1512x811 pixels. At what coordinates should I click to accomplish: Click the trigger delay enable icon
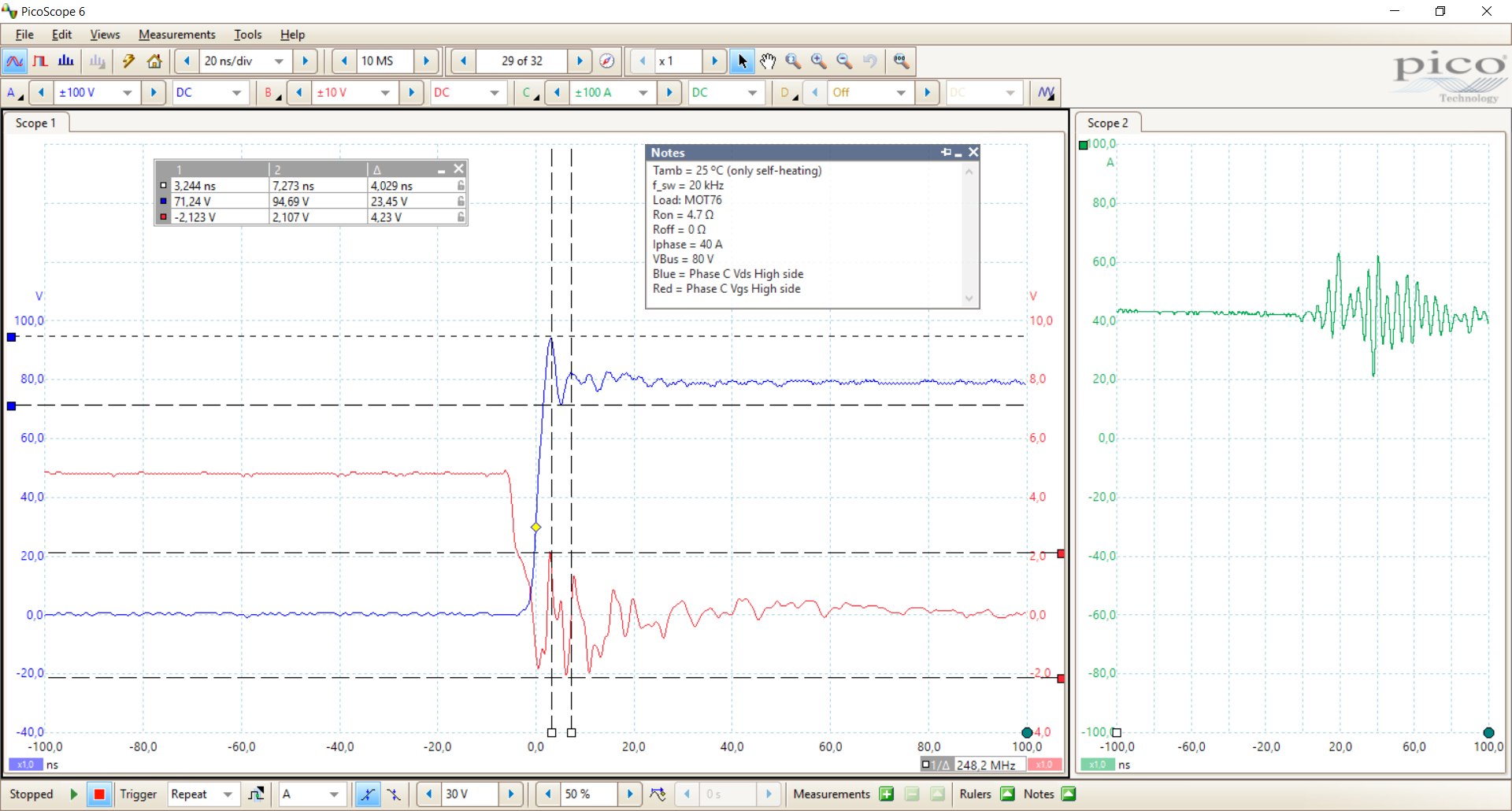(x=658, y=794)
